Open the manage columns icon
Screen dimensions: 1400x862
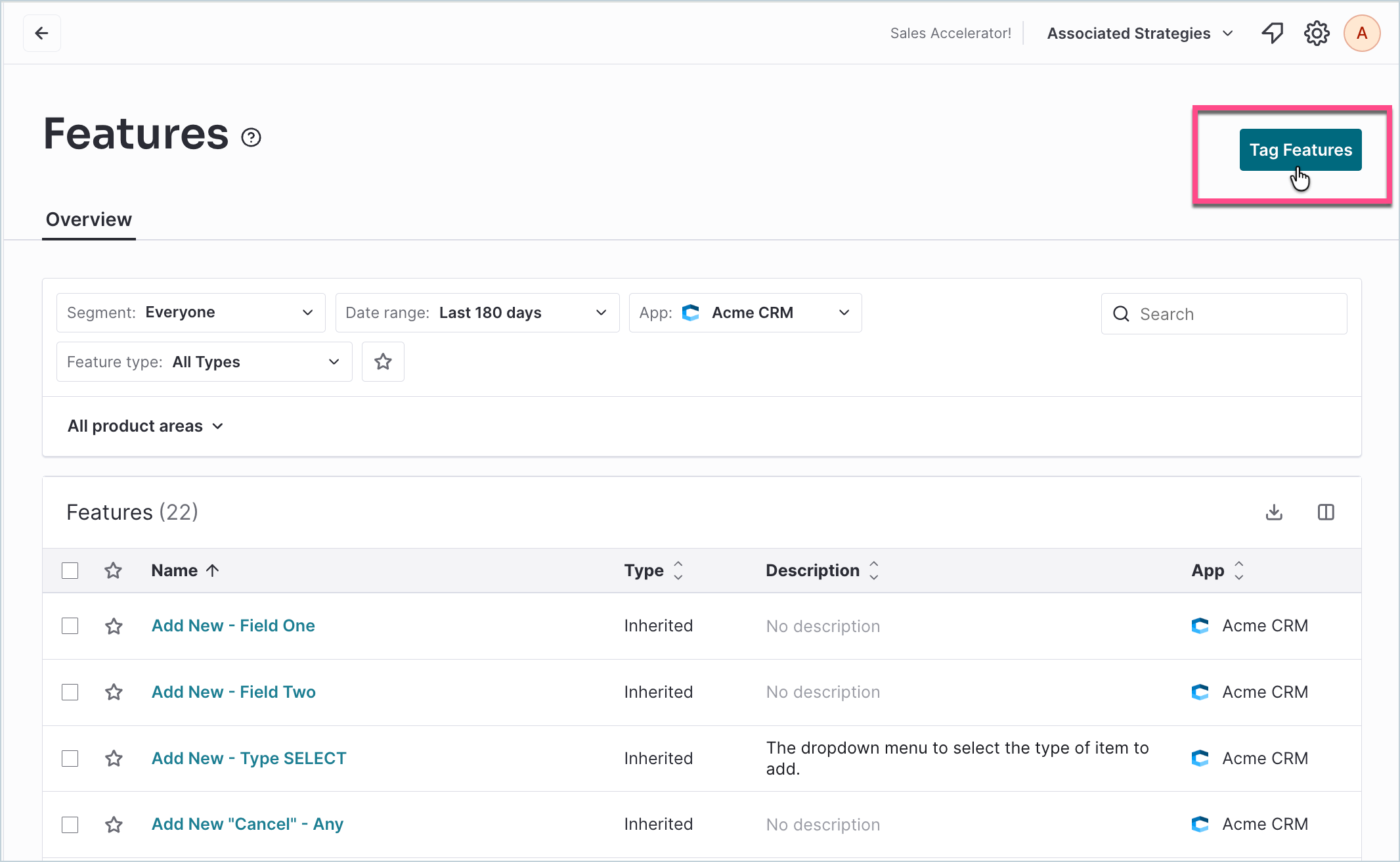(x=1326, y=512)
